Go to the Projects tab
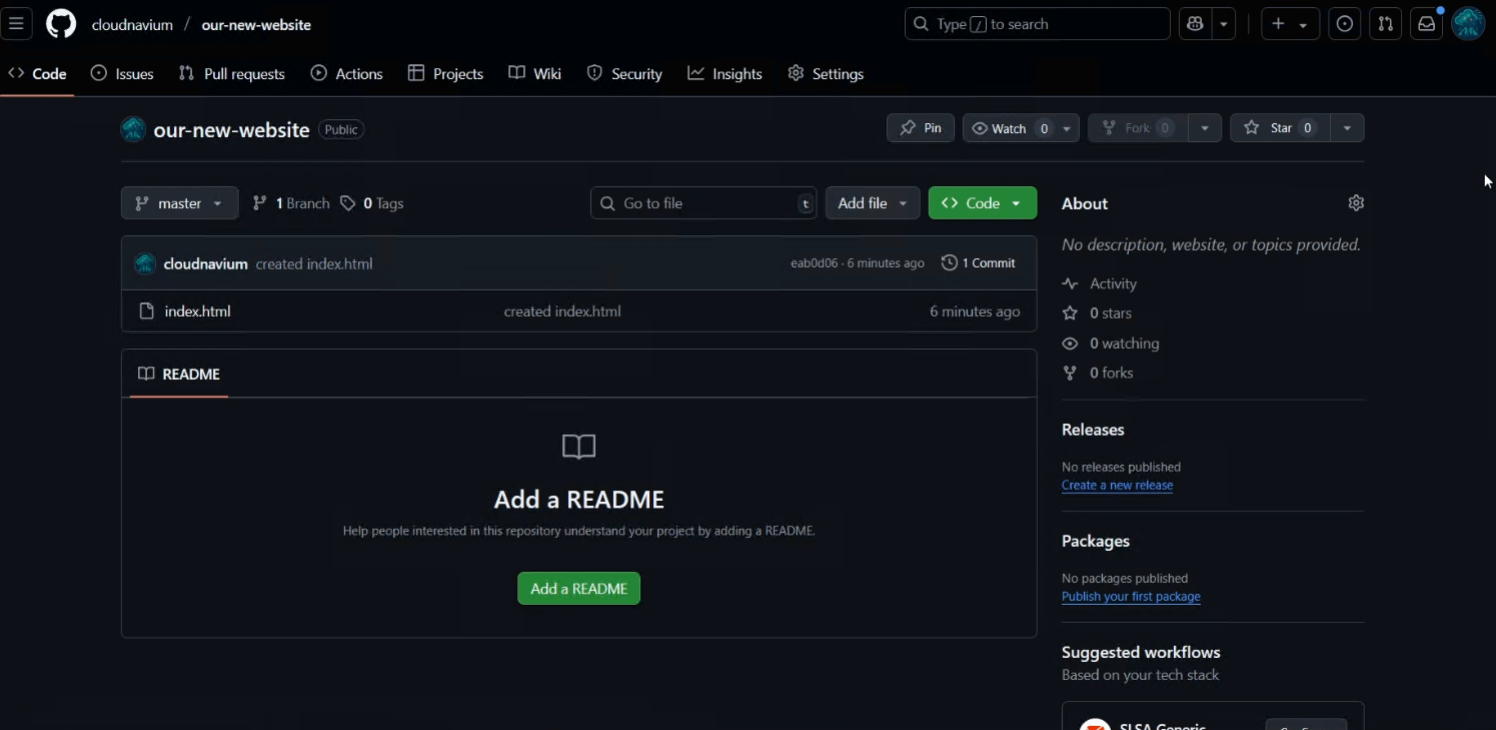The image size is (1496, 730). tap(446, 74)
